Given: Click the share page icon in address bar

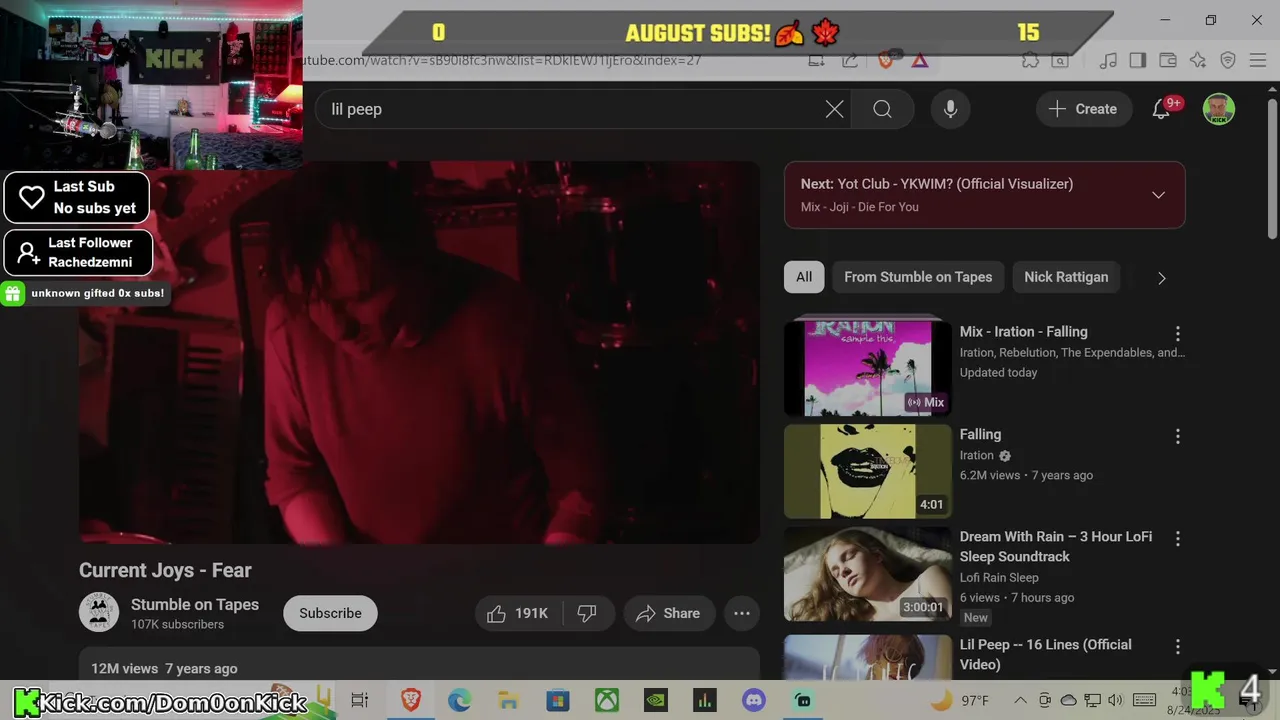Looking at the screenshot, I should [850, 60].
